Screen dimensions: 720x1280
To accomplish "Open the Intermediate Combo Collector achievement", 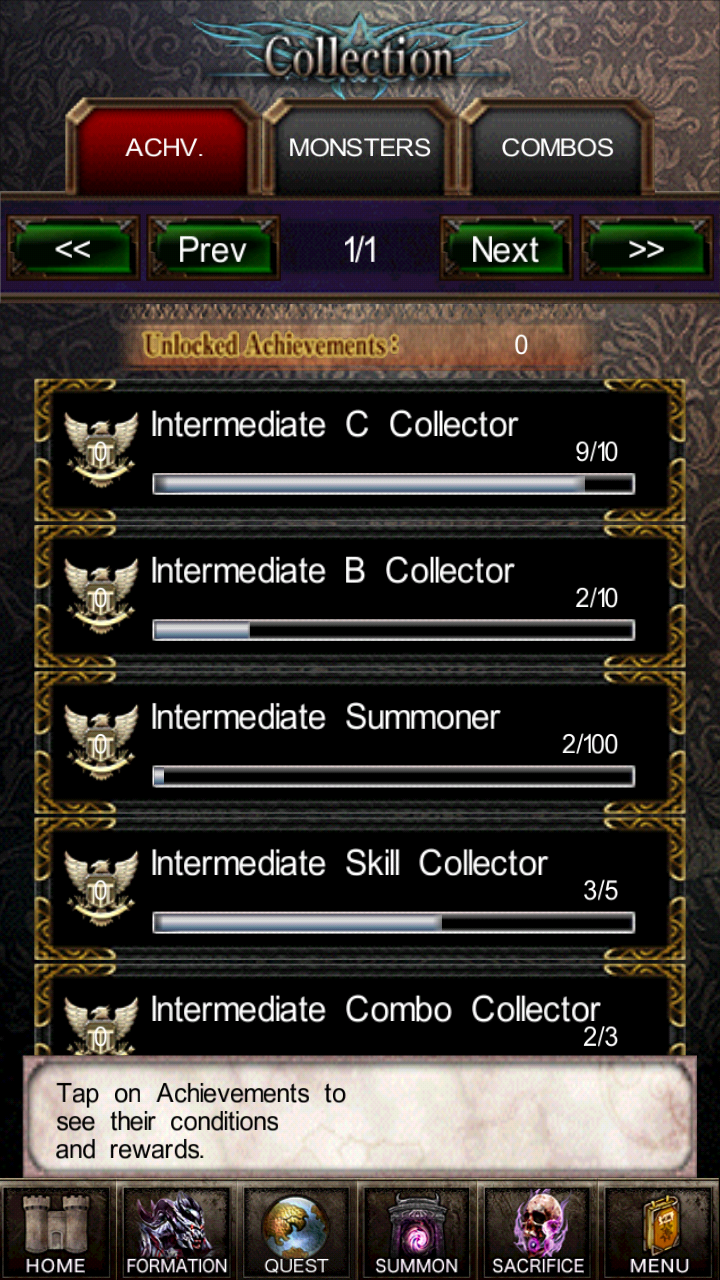I will [x=360, y=1010].
